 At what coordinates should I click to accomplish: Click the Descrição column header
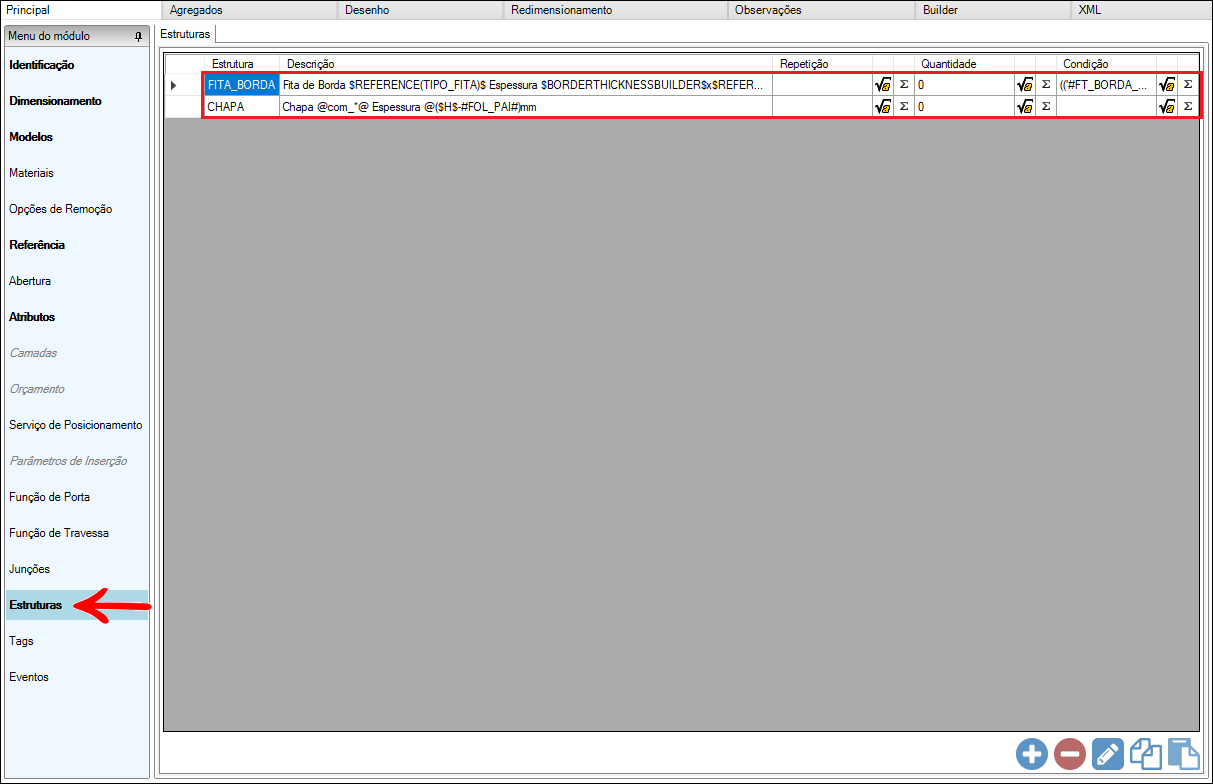tap(526, 64)
